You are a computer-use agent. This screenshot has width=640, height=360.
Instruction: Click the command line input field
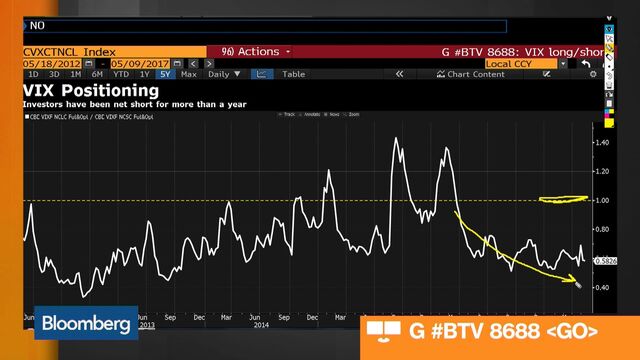pyautogui.click(x=265, y=26)
